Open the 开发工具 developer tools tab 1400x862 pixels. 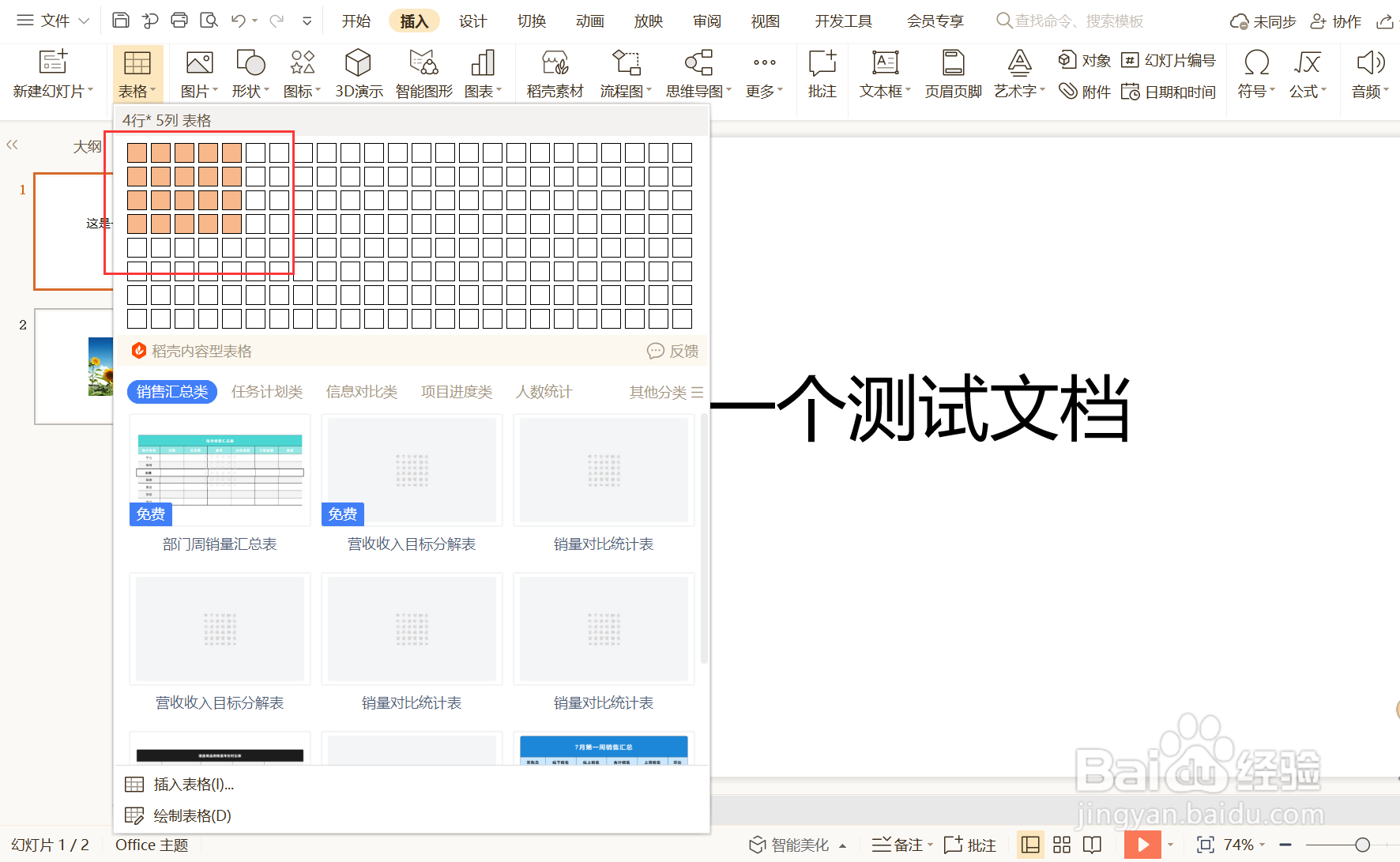tap(844, 21)
